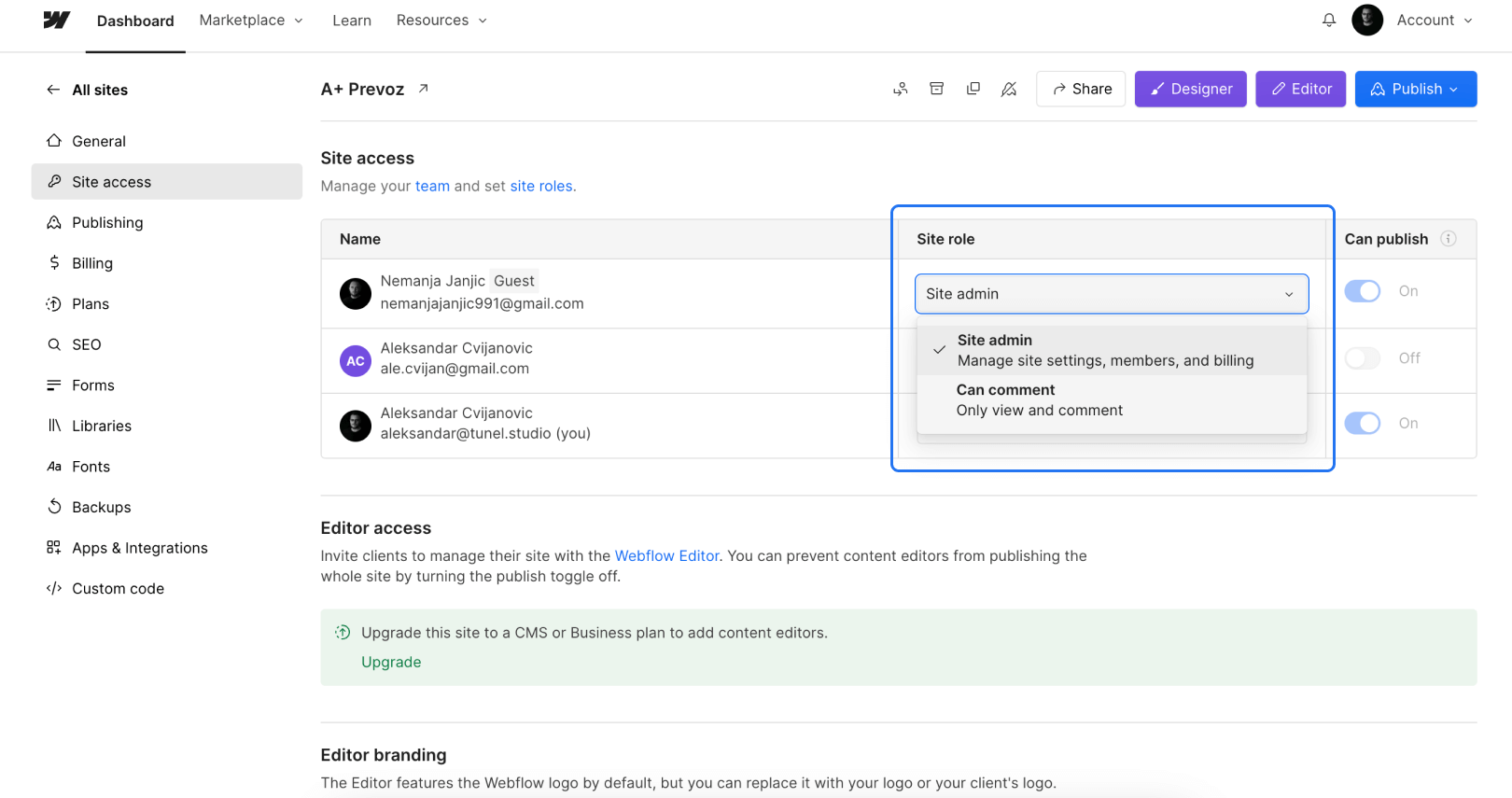1512x798 pixels.
Task: Expand the Resources dropdown menu
Action: point(441,21)
